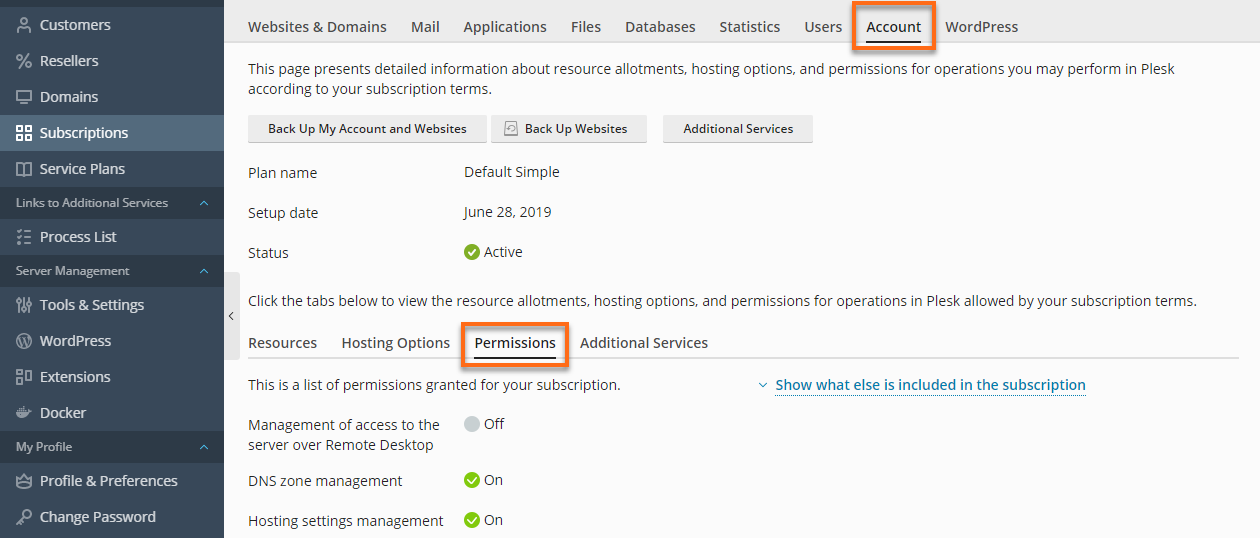Click the Subscriptions grid icon
Screen dimensions: 1260x538
pos(24,133)
